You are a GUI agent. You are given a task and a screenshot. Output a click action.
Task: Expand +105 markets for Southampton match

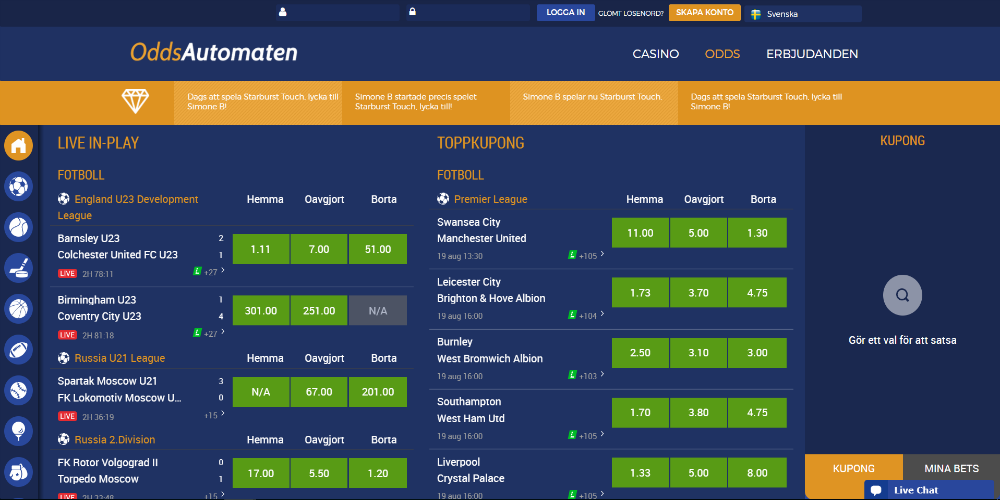coord(591,436)
